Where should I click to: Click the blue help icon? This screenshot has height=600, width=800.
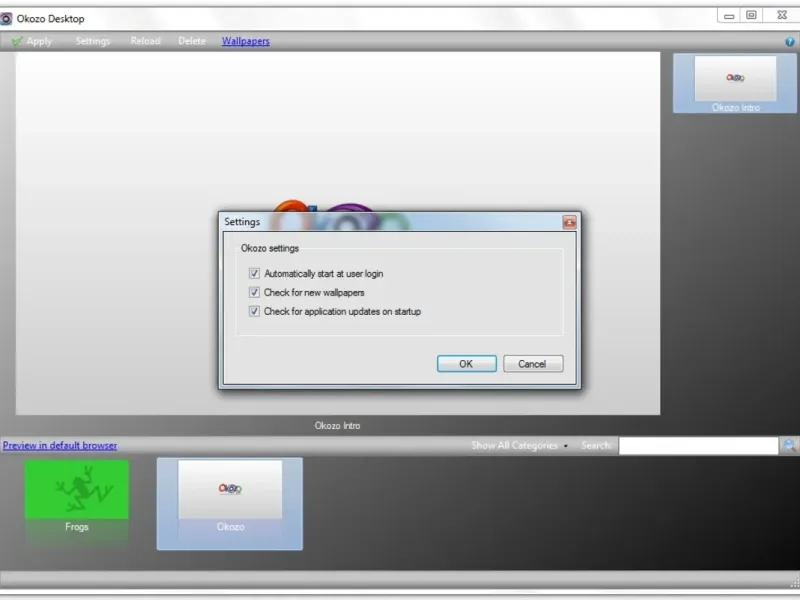point(789,42)
